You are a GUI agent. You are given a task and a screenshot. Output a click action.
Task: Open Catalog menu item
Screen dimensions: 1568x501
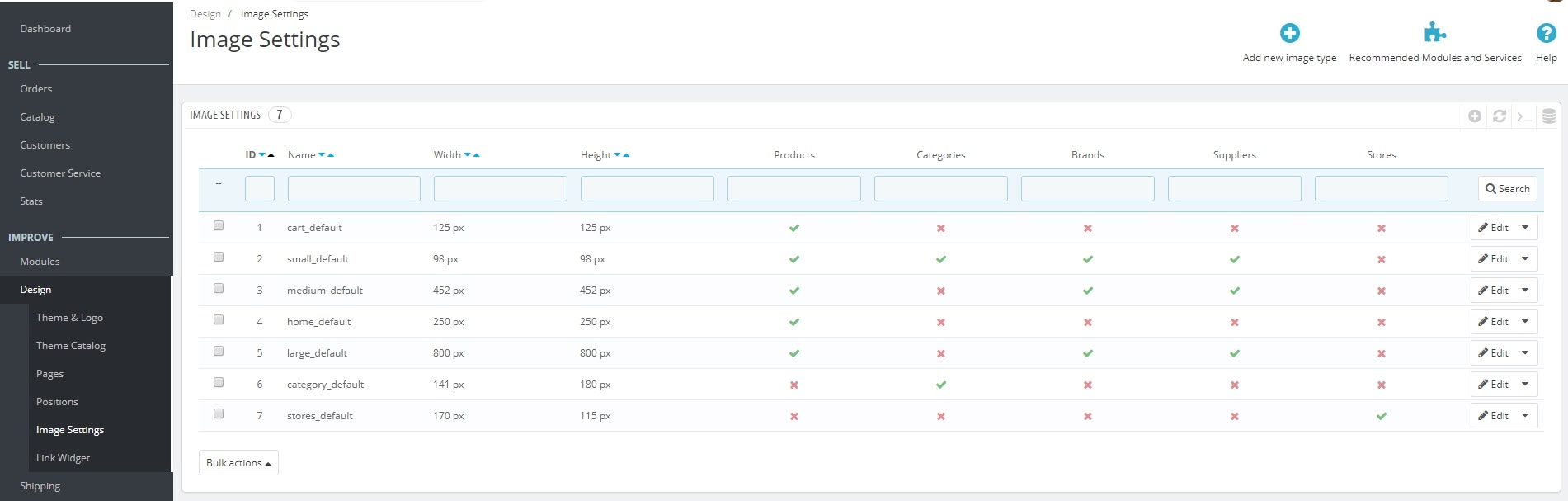tap(37, 117)
